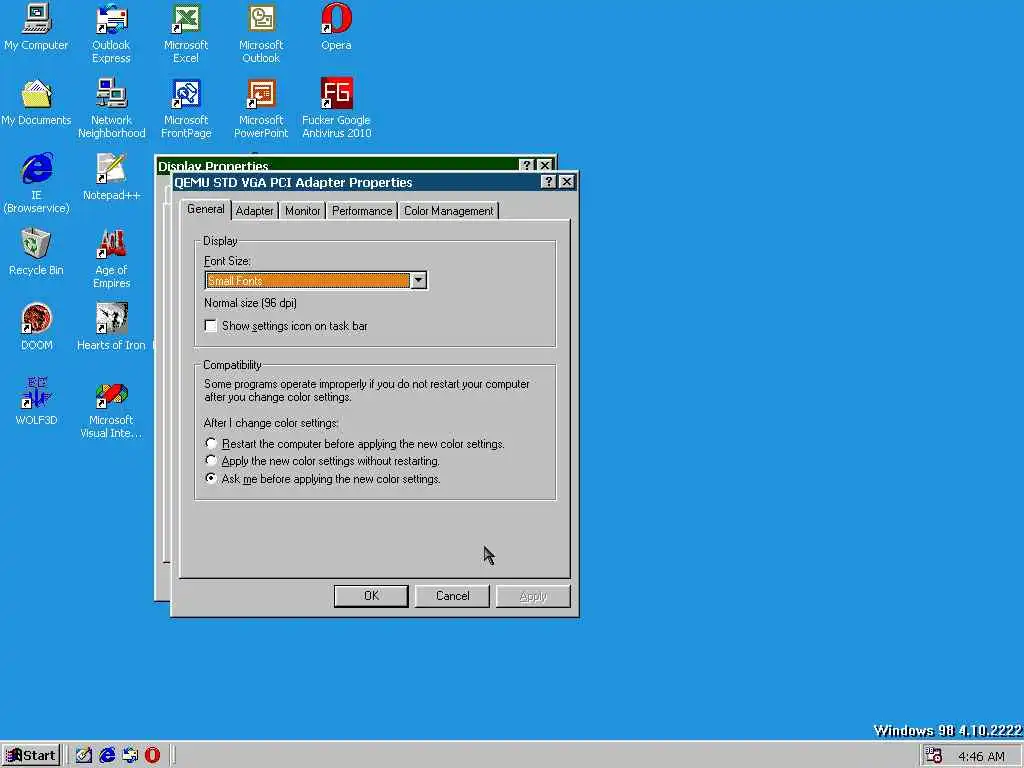Click the 4:46 AM taskbar clock
The width and height of the screenshot is (1024, 768).
click(x=982, y=756)
